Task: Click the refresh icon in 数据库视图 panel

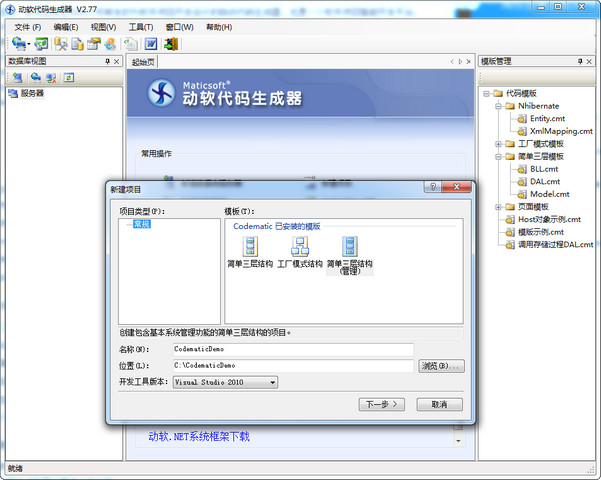Action: (69, 77)
